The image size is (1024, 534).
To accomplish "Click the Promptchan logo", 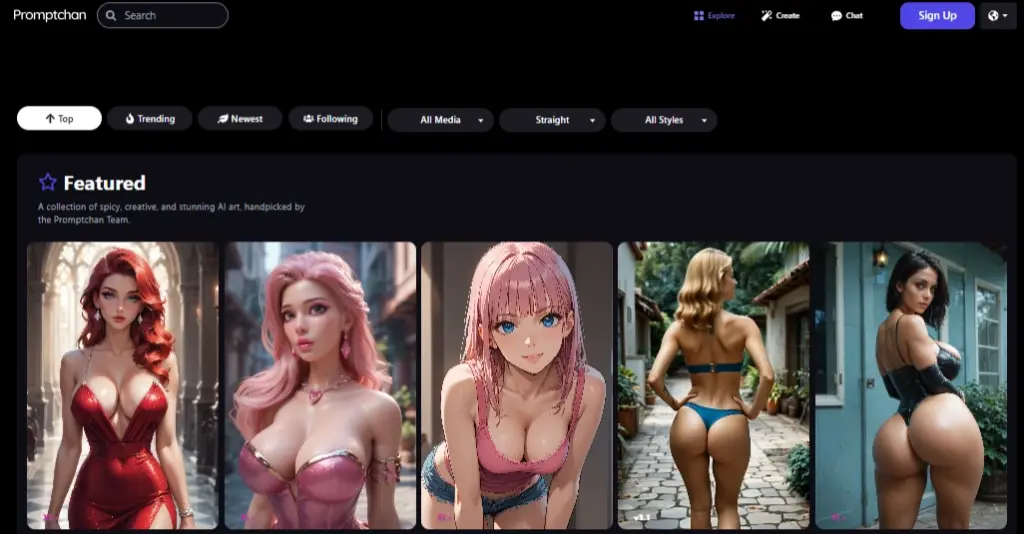I will tap(50, 15).
